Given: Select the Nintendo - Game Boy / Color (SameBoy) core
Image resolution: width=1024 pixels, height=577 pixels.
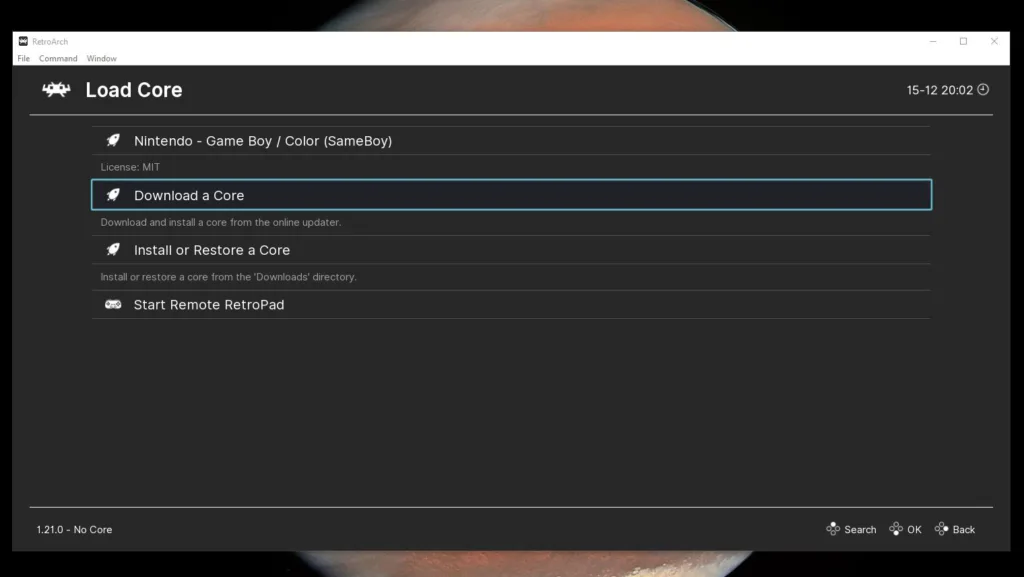Looking at the screenshot, I should point(265,140).
